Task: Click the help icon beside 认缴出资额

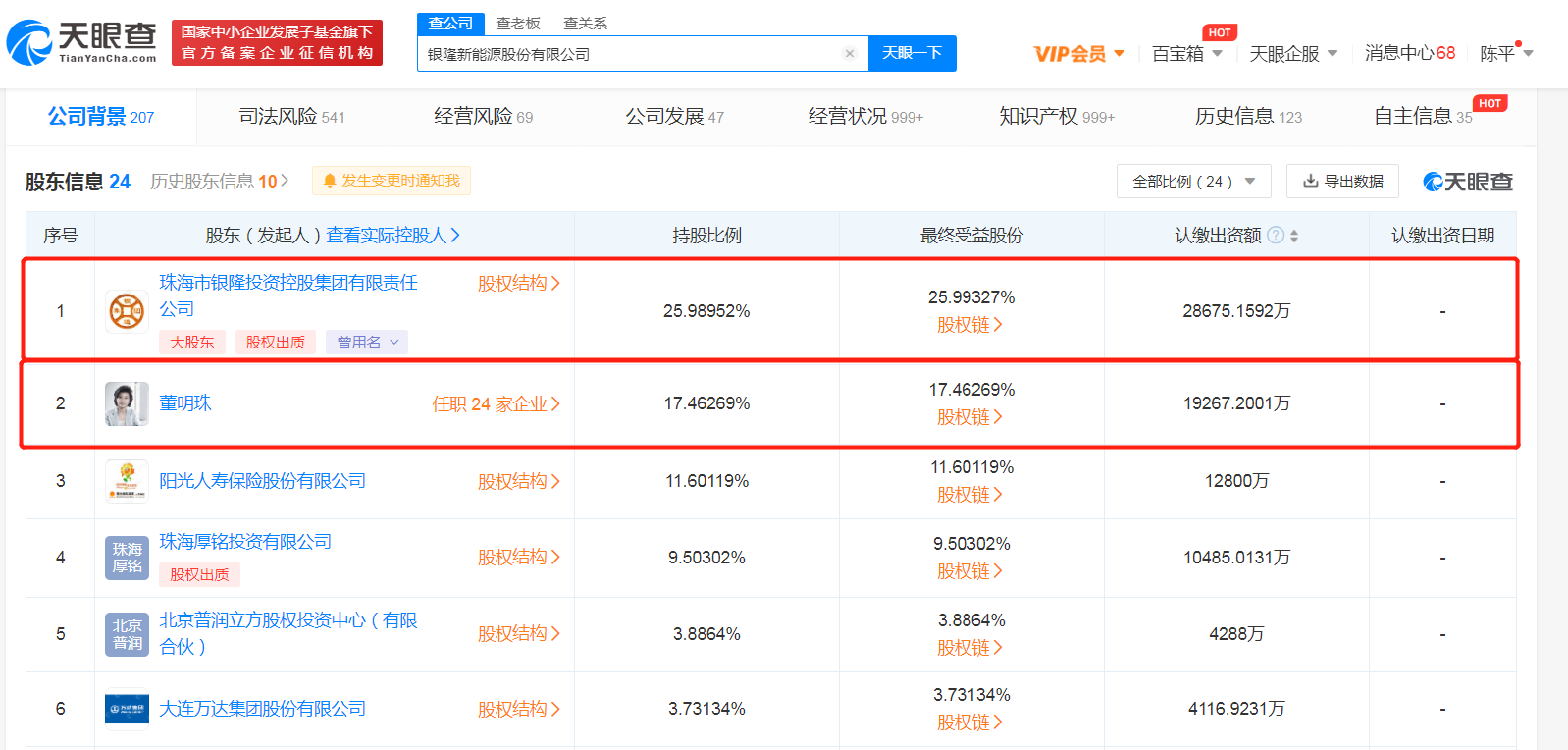Action: [1276, 235]
